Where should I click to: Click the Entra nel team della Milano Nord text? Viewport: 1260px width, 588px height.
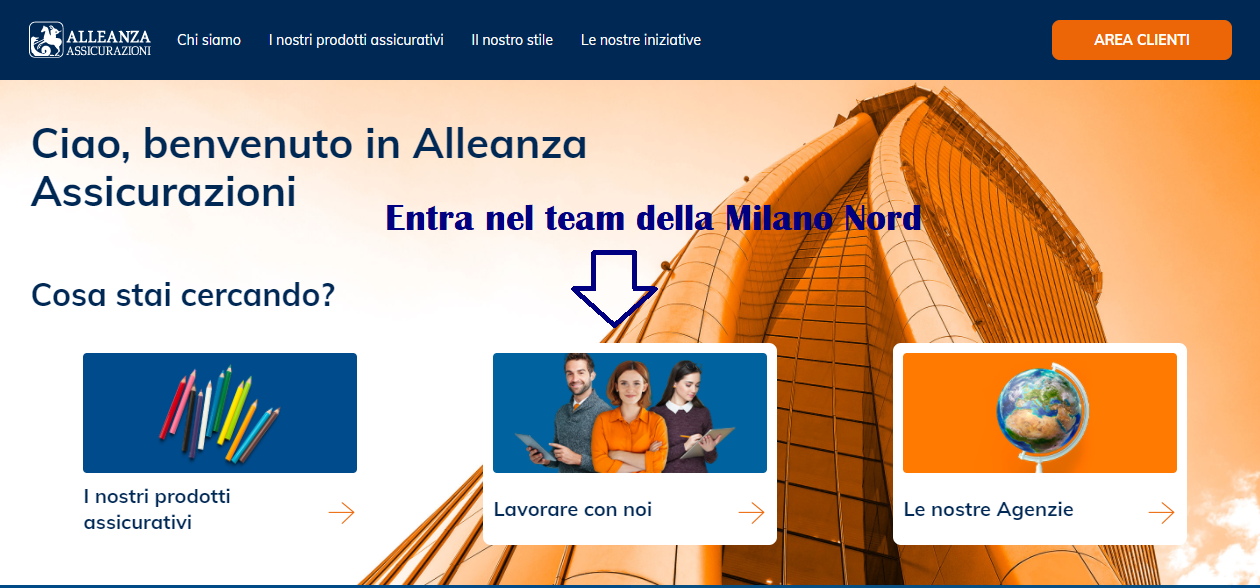pyautogui.click(x=653, y=217)
